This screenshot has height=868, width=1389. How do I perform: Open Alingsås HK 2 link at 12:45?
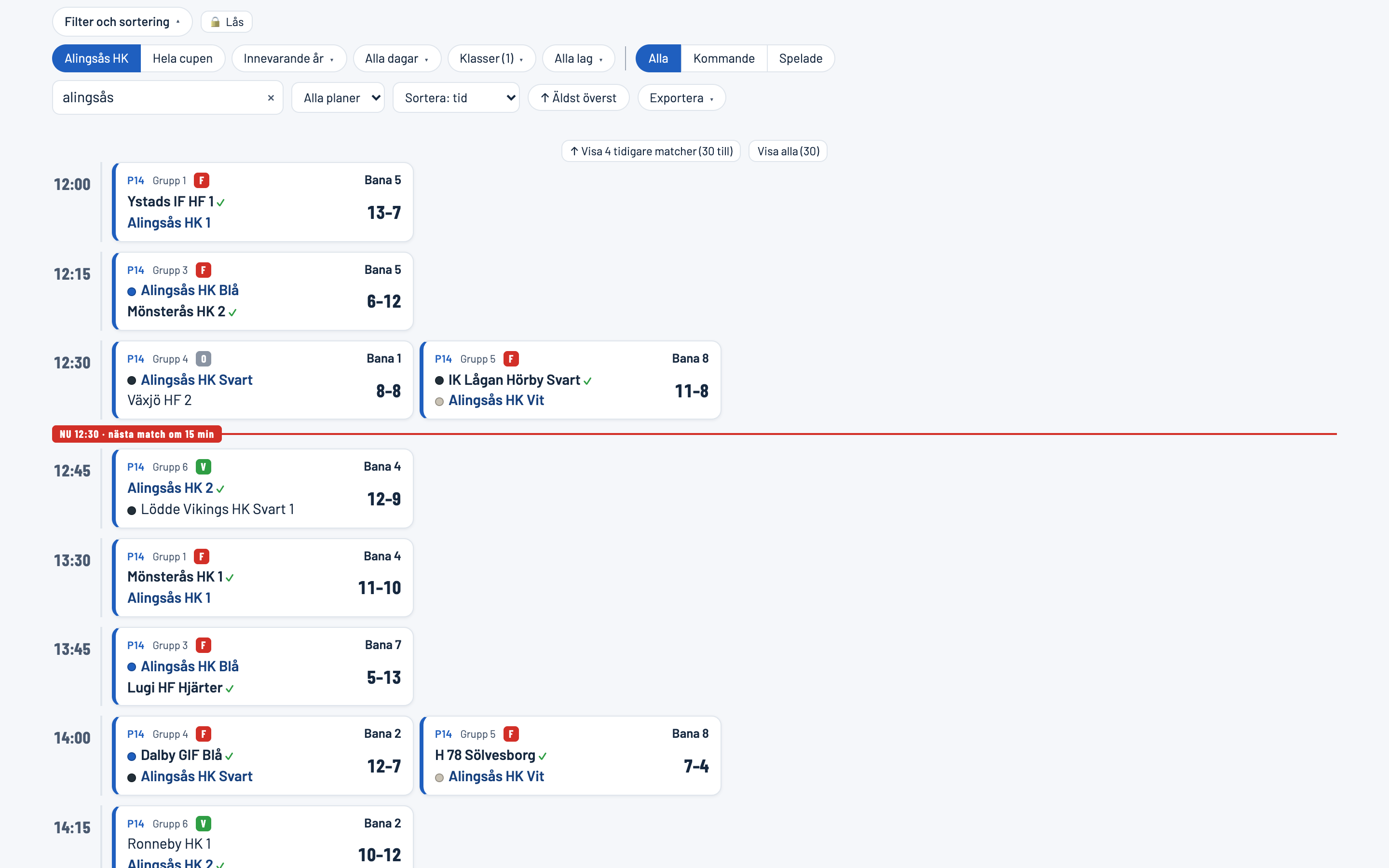[170, 488]
